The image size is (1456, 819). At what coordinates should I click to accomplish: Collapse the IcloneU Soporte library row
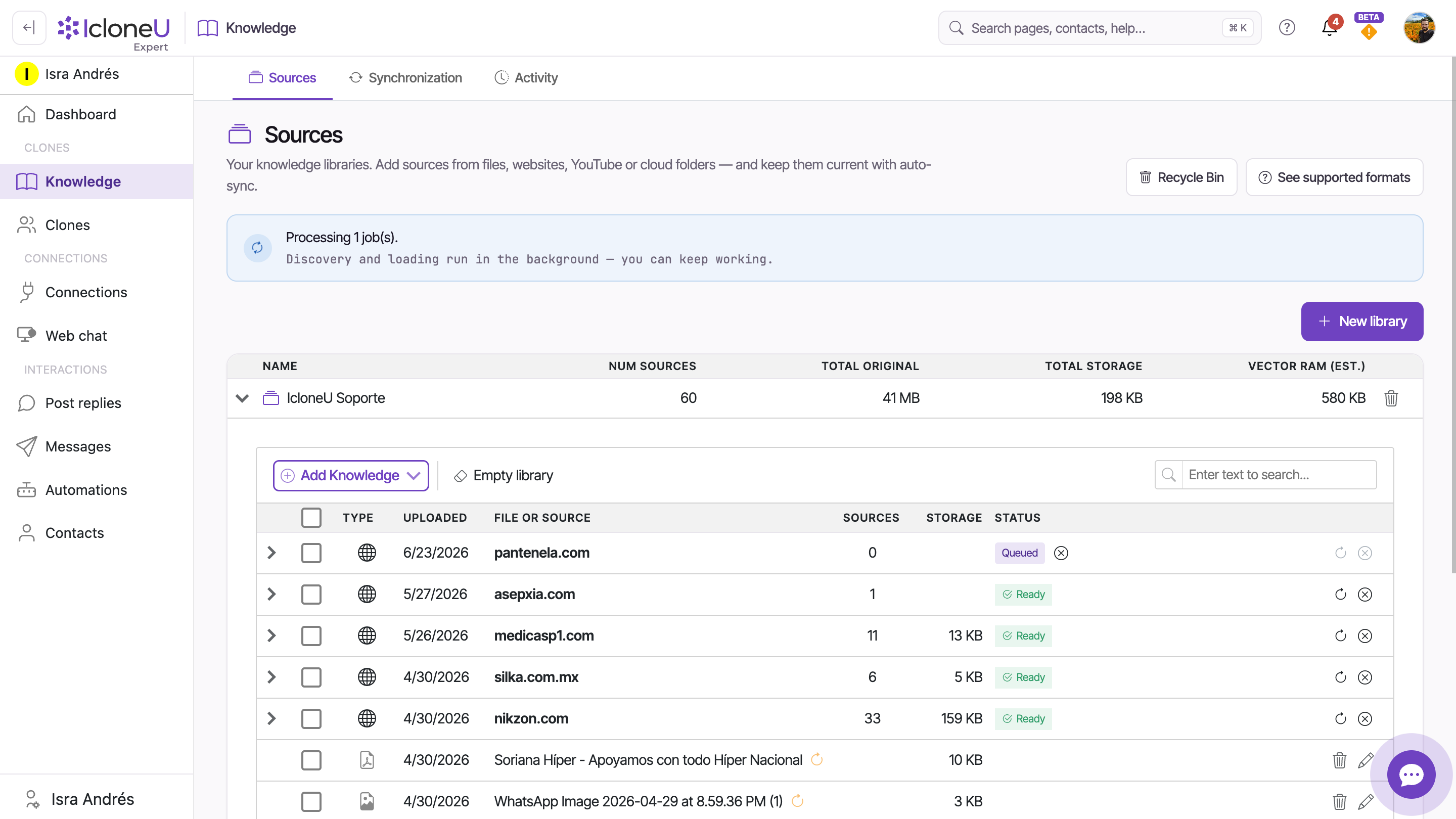point(243,398)
